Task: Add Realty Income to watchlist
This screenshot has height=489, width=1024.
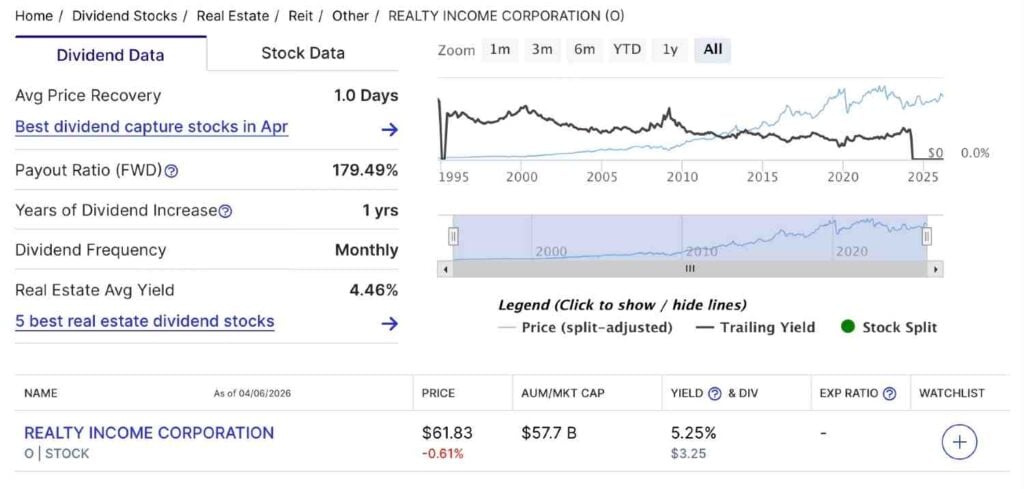Action: coord(959,442)
